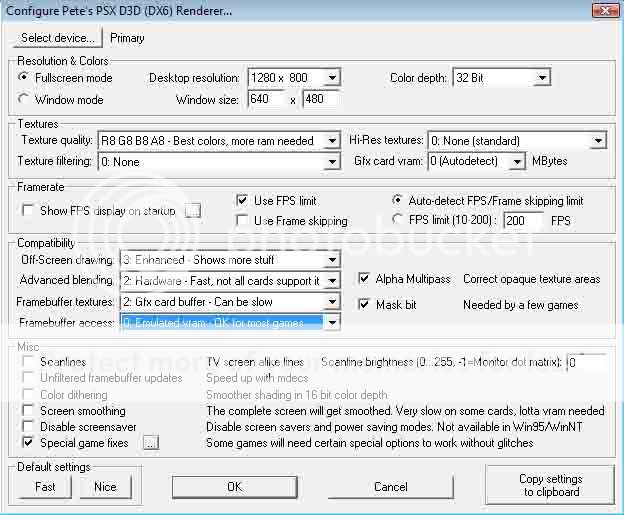The width and height of the screenshot is (624, 515).
Task: Enable Use Frame skipping checkbox
Action: (242, 220)
